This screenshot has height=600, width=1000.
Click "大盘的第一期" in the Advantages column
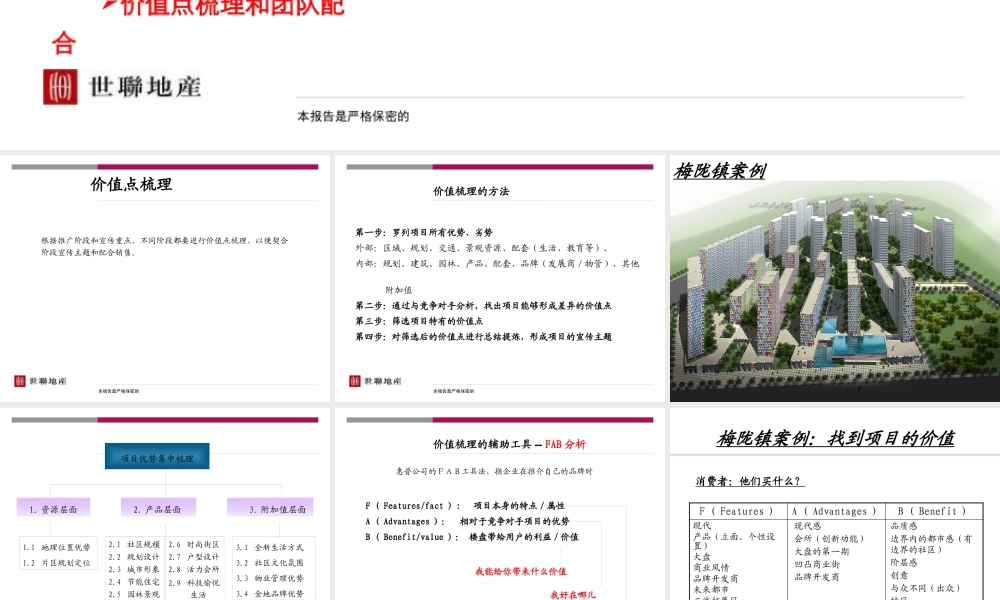[x=821, y=552]
